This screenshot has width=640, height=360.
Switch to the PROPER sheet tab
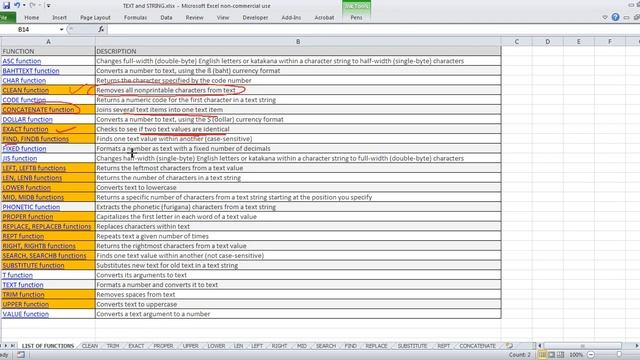point(163,346)
